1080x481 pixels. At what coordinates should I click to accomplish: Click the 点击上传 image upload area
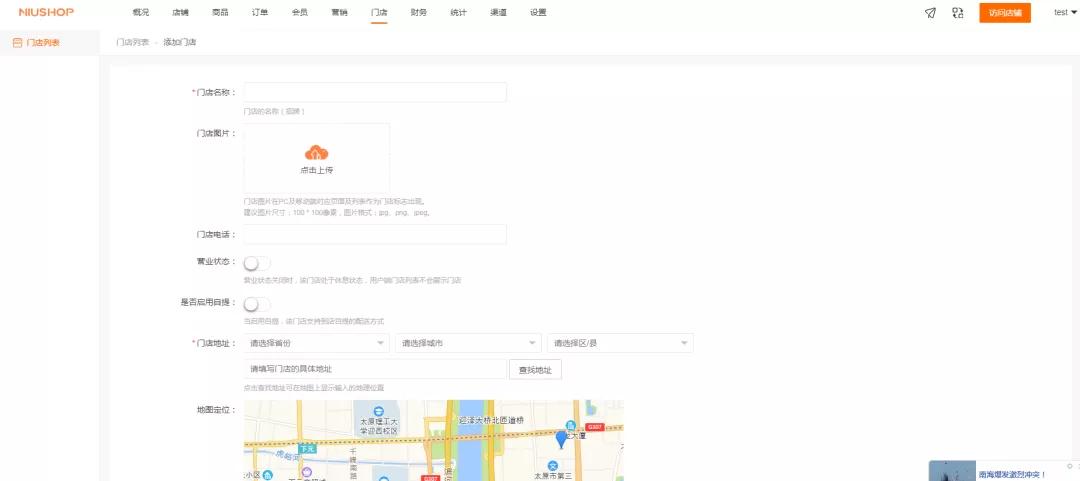pos(317,158)
